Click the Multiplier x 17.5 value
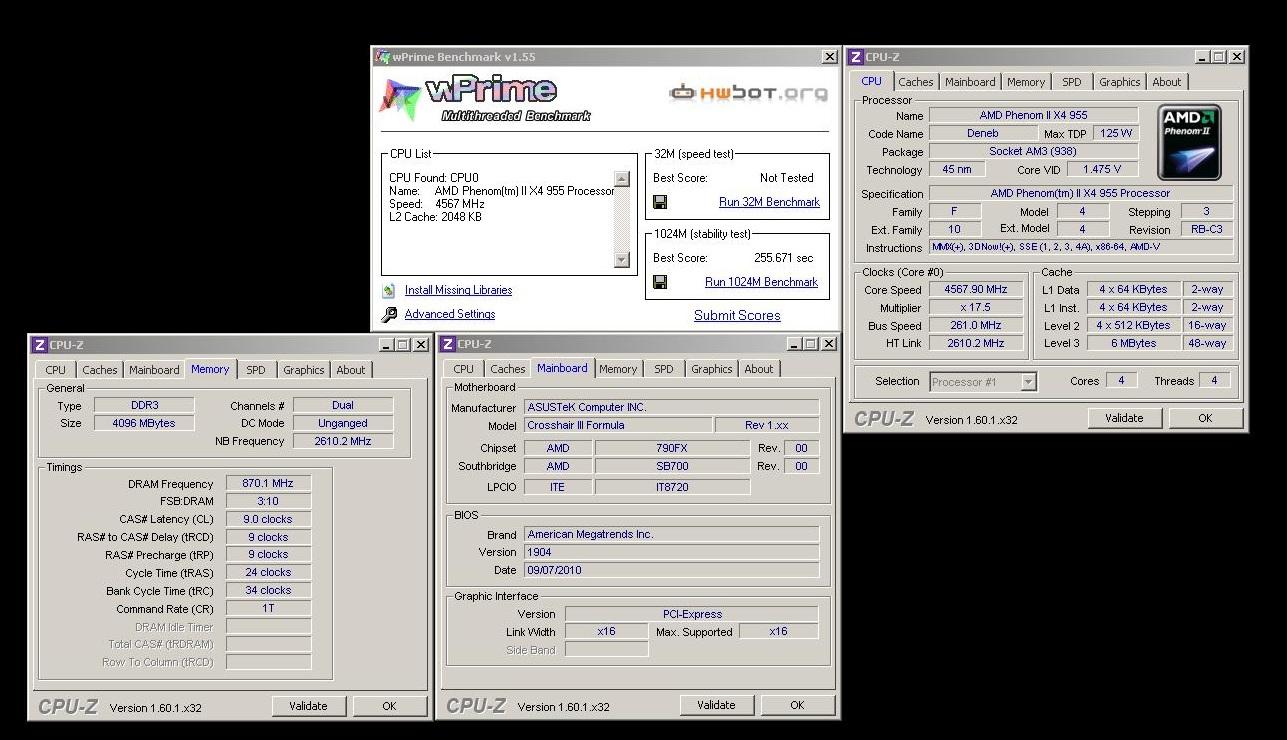 [x=976, y=307]
